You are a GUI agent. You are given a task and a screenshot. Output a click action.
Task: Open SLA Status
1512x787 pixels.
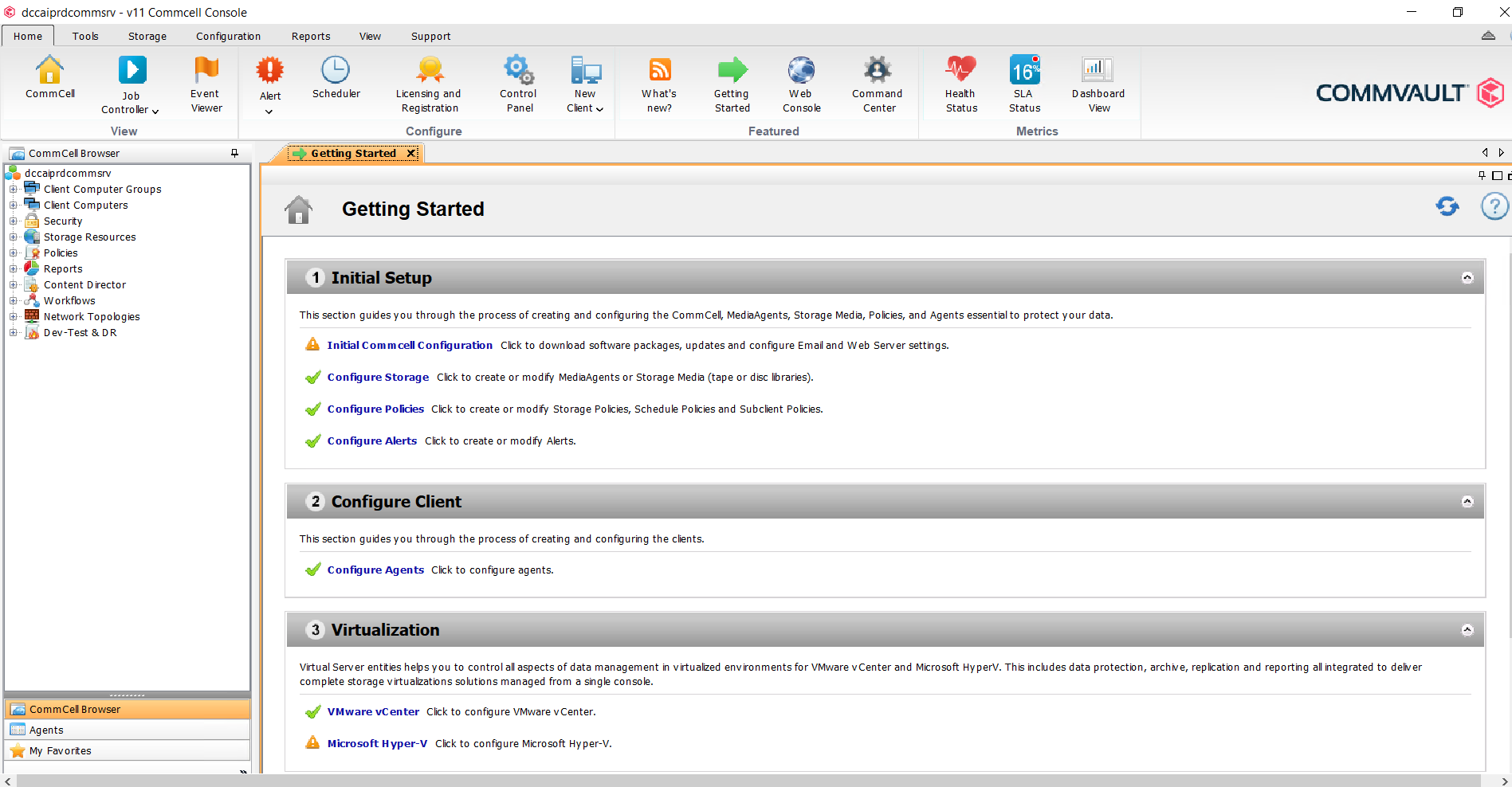pos(1024,84)
